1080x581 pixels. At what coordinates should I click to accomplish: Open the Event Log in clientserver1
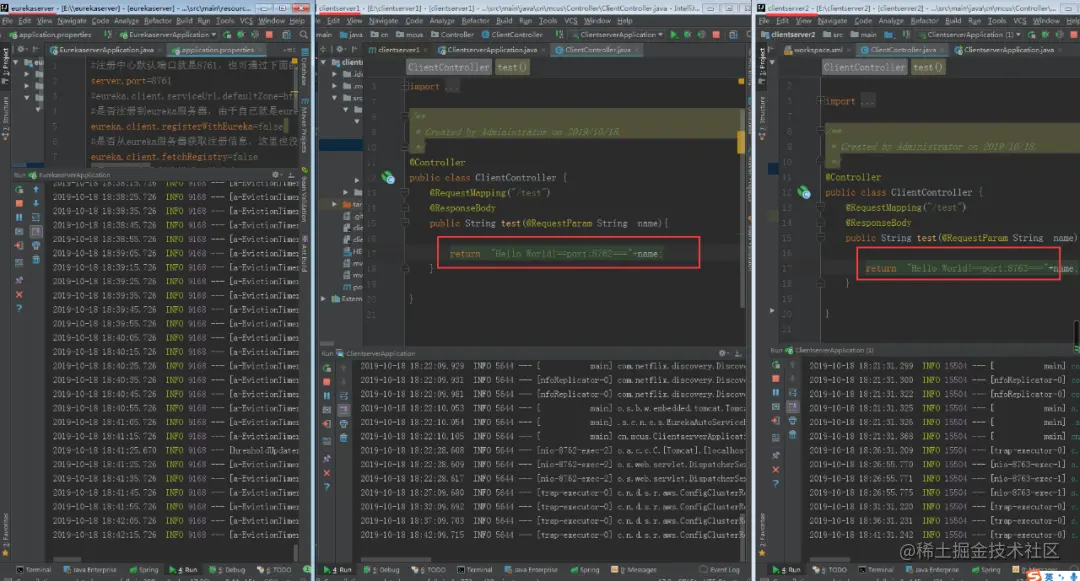pos(719,570)
